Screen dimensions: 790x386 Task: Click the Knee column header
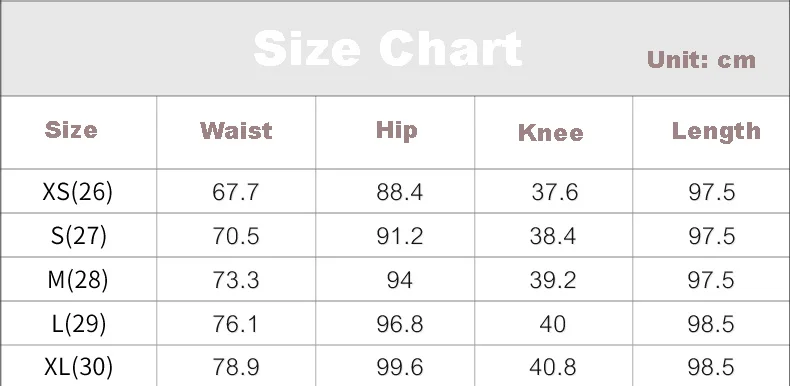[551, 133]
